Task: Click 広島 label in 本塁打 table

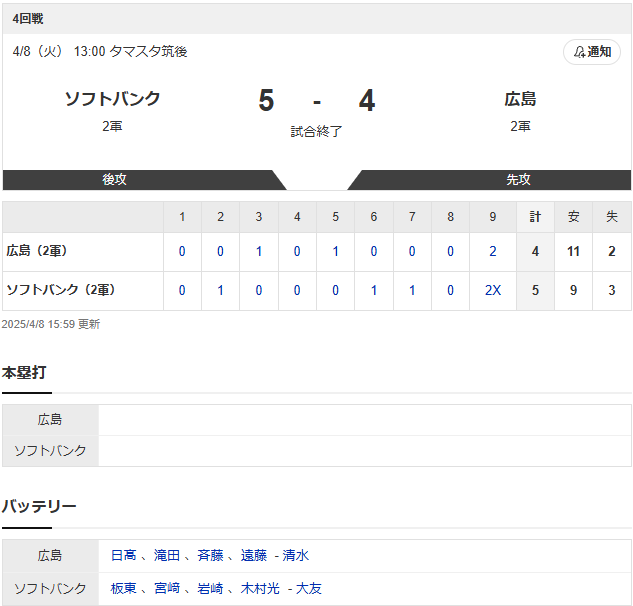Action: point(50,420)
